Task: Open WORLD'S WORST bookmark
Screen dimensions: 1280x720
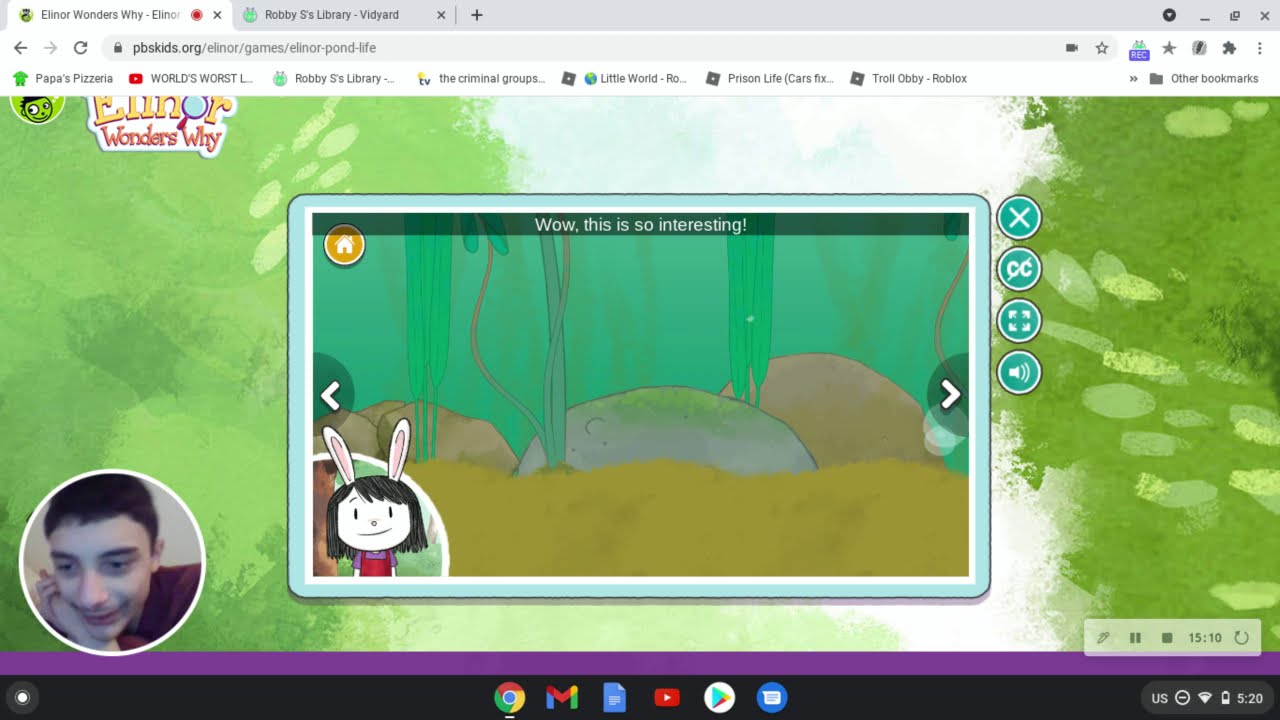Action: 190,78
